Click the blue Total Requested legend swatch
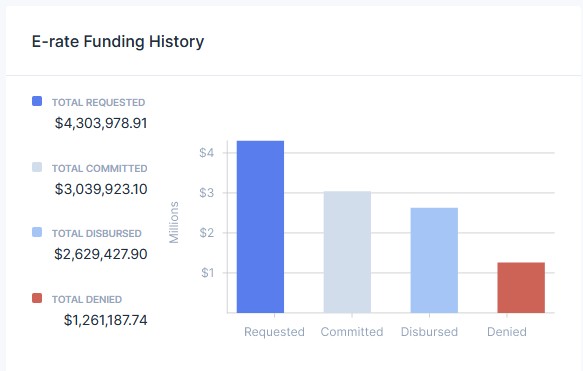The height and width of the screenshot is (371, 583). [x=37, y=101]
